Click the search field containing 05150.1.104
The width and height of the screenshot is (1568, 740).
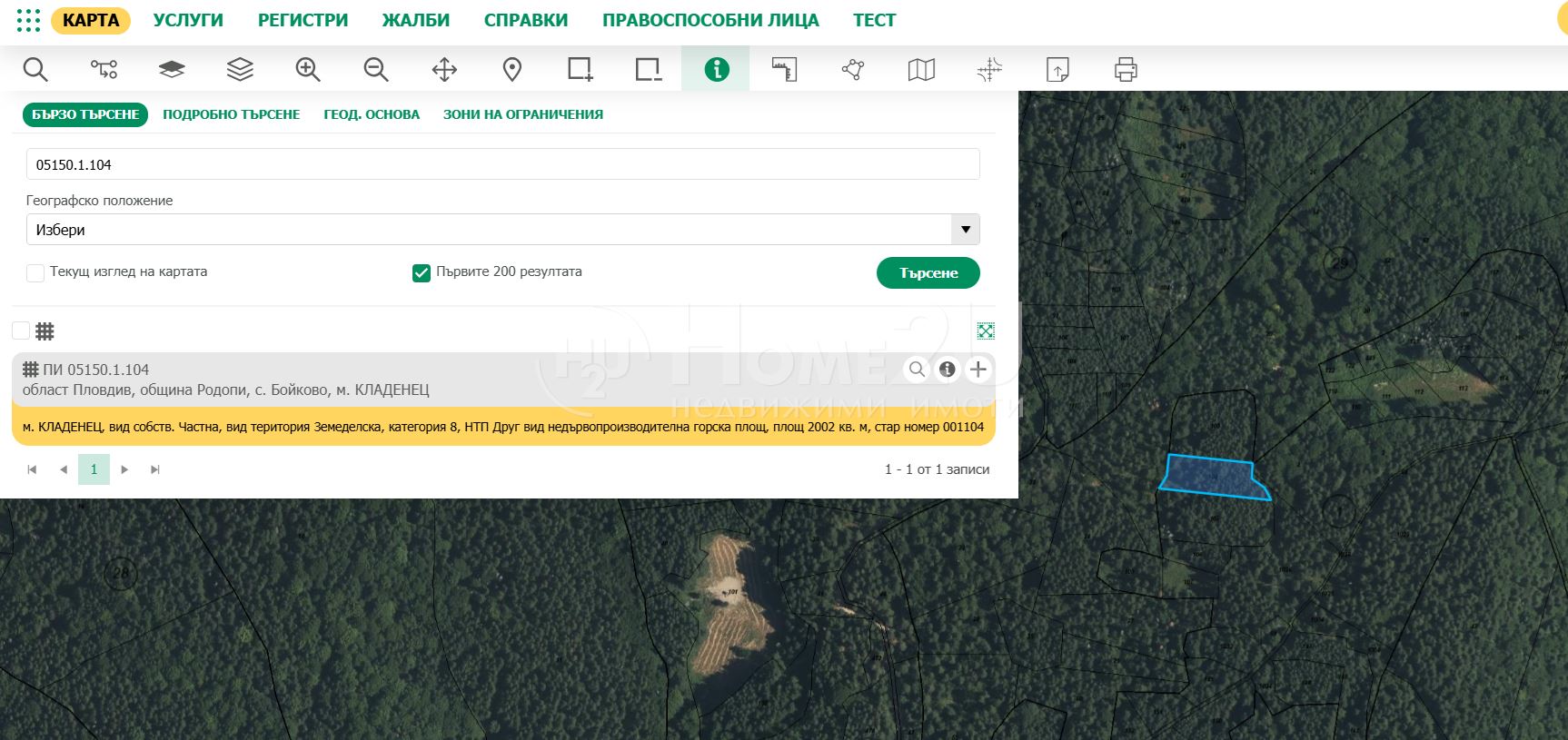click(x=502, y=164)
